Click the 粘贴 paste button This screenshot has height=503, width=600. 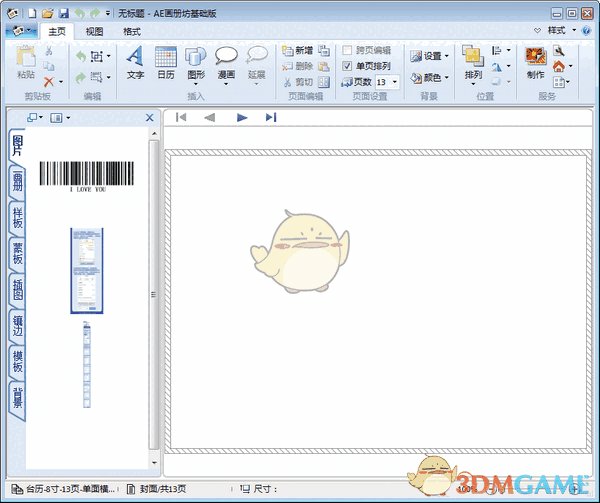(x=26, y=62)
